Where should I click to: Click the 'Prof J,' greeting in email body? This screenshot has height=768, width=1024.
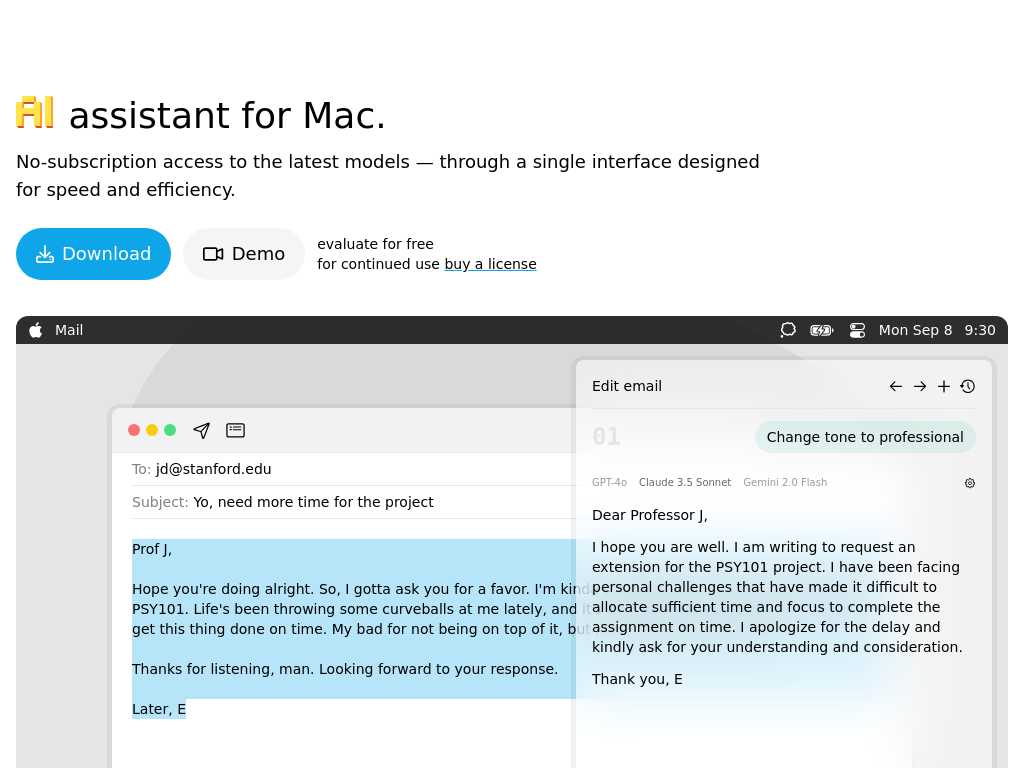point(152,549)
